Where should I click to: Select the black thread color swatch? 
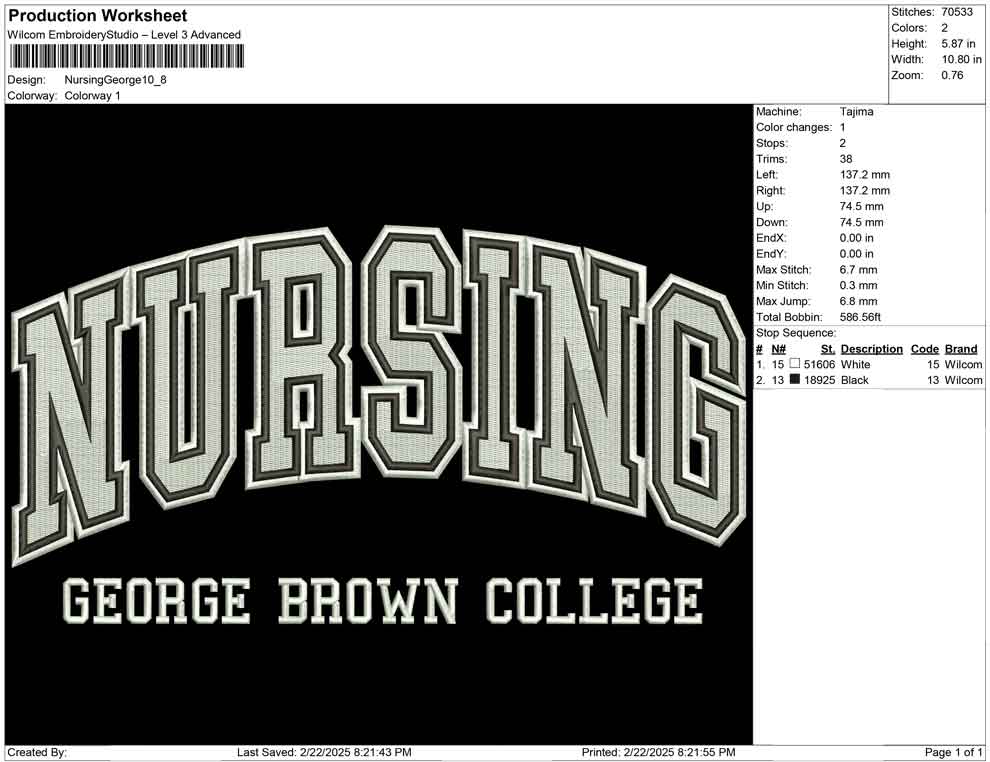795,379
